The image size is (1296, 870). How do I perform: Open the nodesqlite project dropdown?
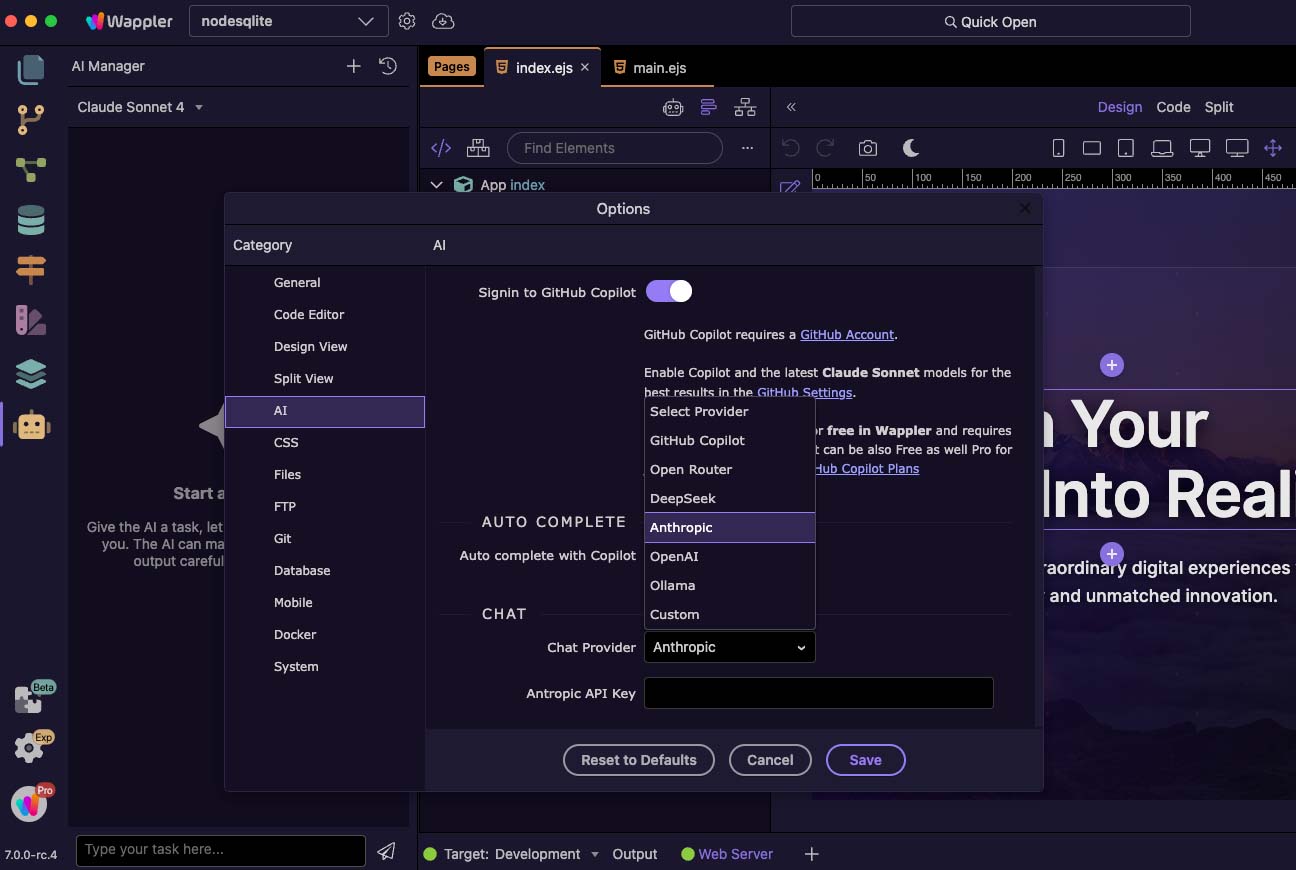pos(288,21)
